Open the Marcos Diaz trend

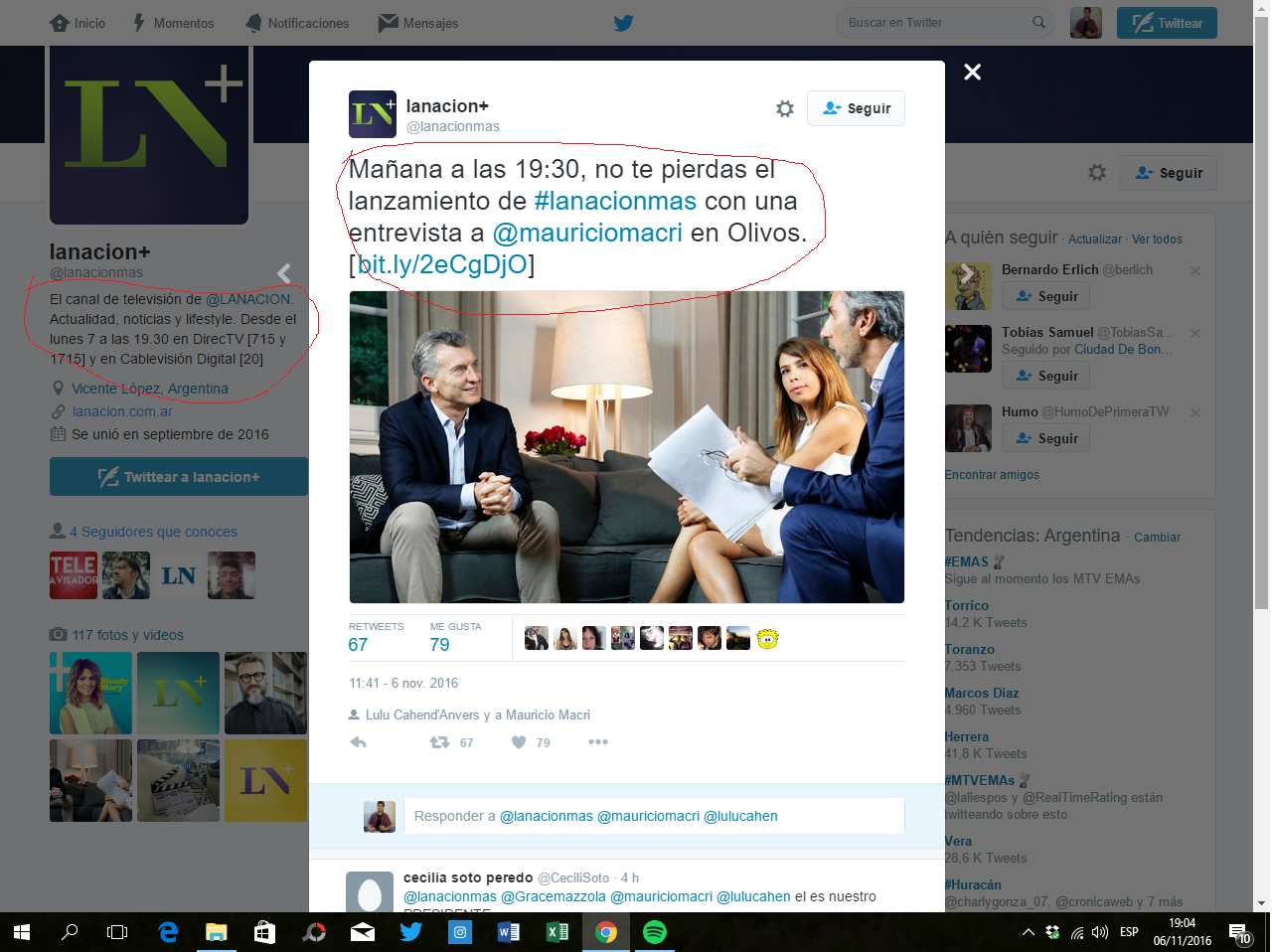pos(982,693)
